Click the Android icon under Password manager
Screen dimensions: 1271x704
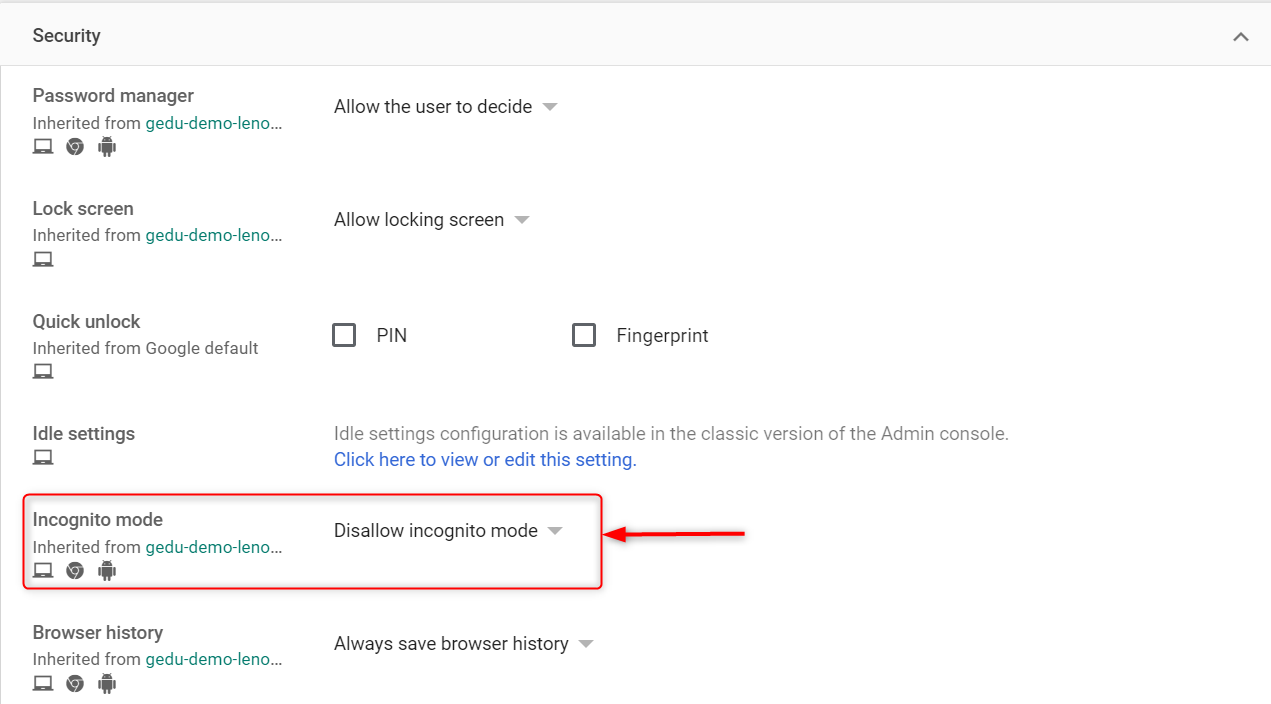coord(106,146)
